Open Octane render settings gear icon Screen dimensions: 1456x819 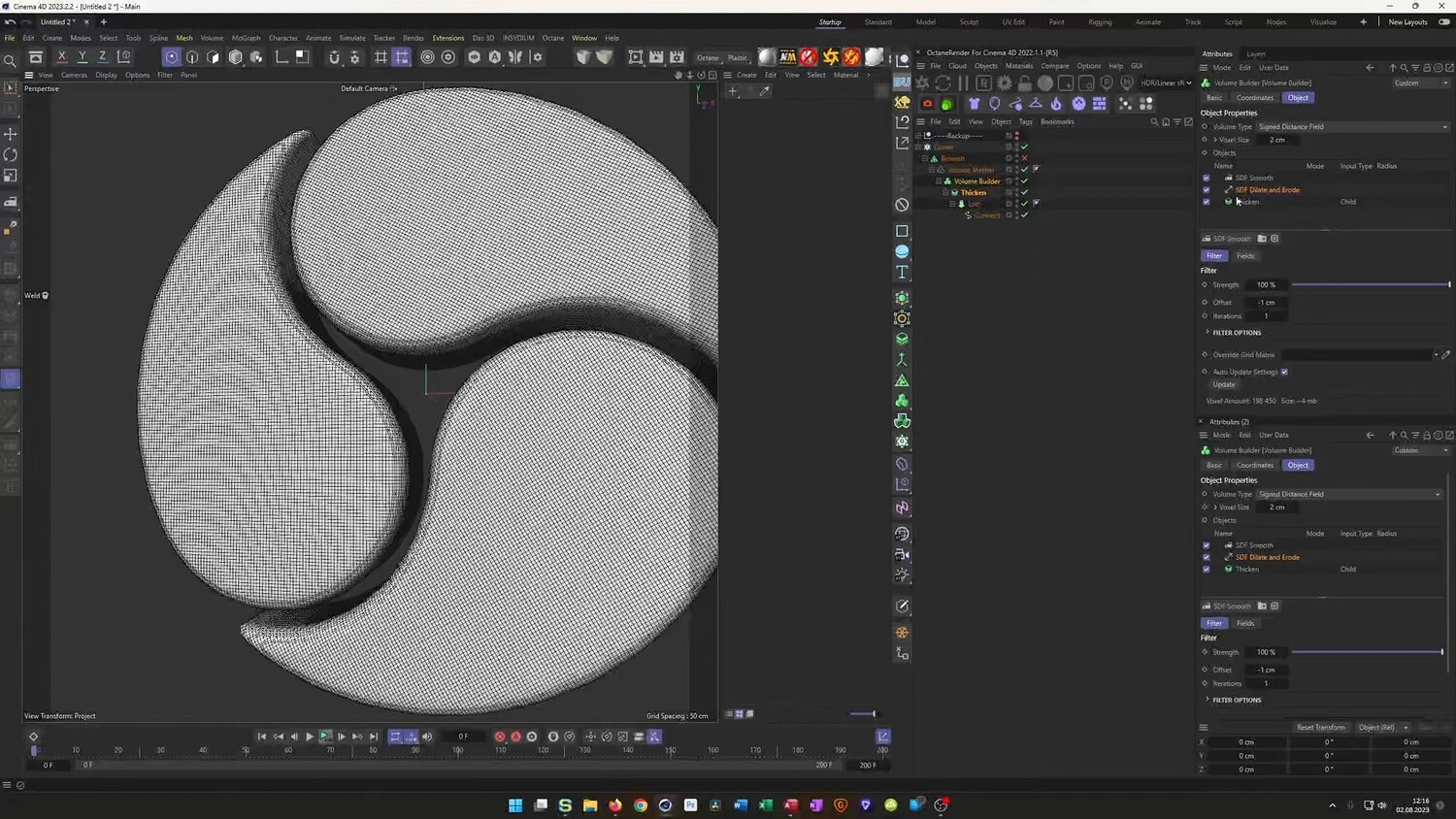coord(1004,83)
